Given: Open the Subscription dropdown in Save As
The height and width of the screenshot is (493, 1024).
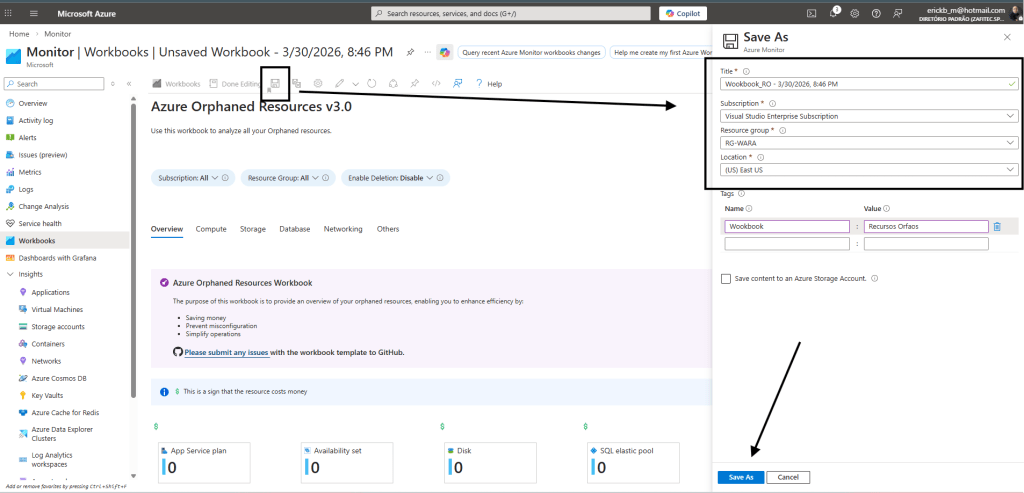Looking at the screenshot, I should [x=868, y=116].
